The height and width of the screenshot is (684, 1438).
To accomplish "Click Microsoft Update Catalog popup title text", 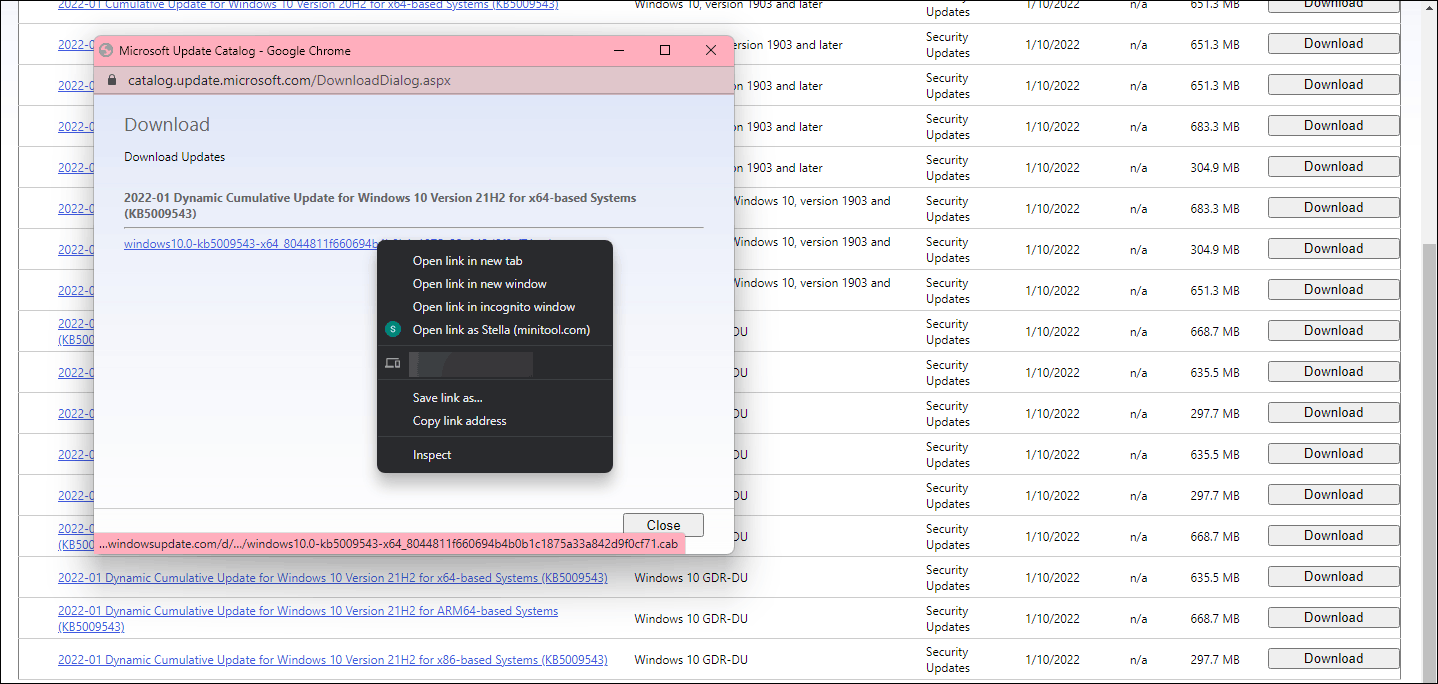I will tap(234, 51).
